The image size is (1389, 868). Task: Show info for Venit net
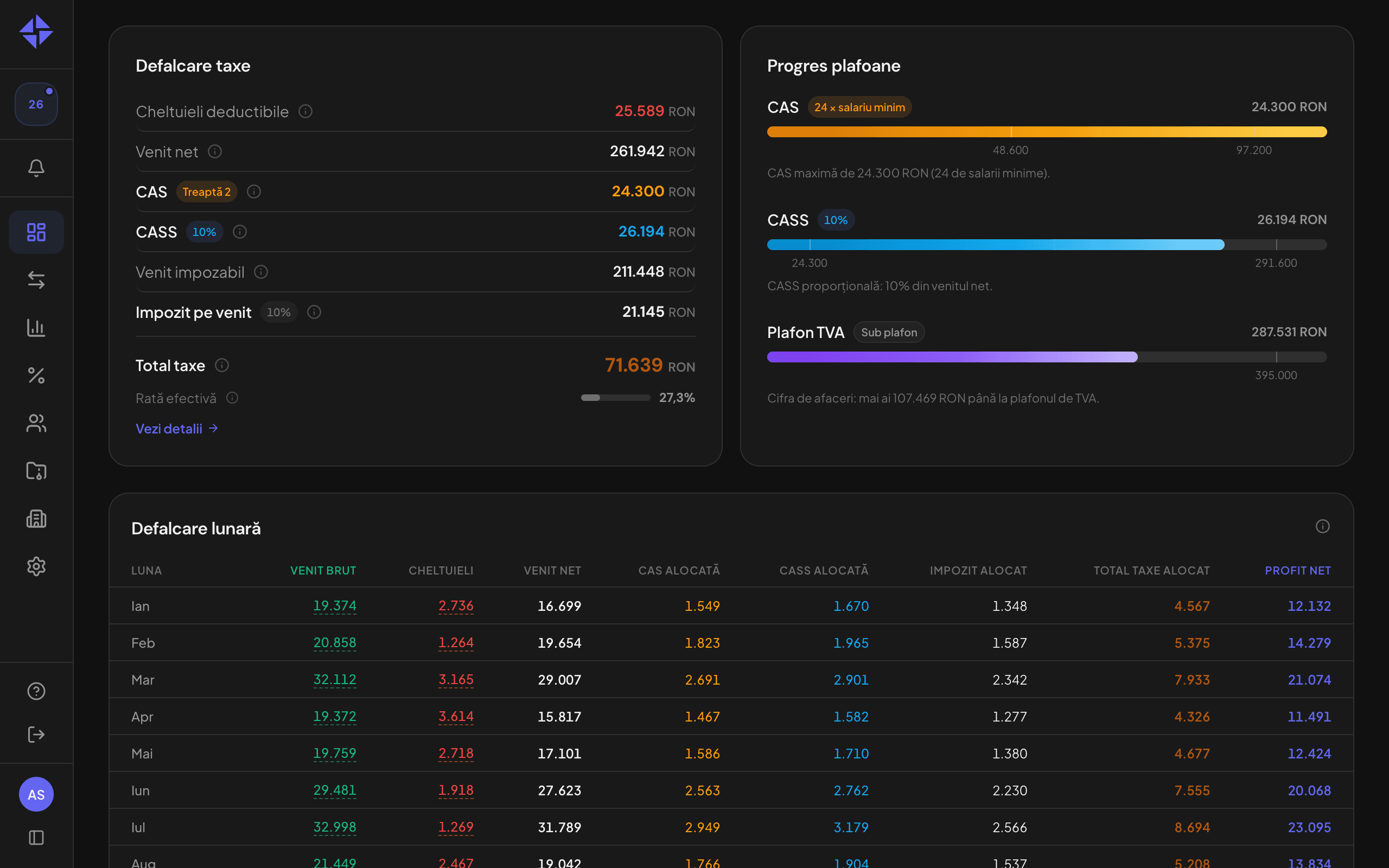point(215,151)
